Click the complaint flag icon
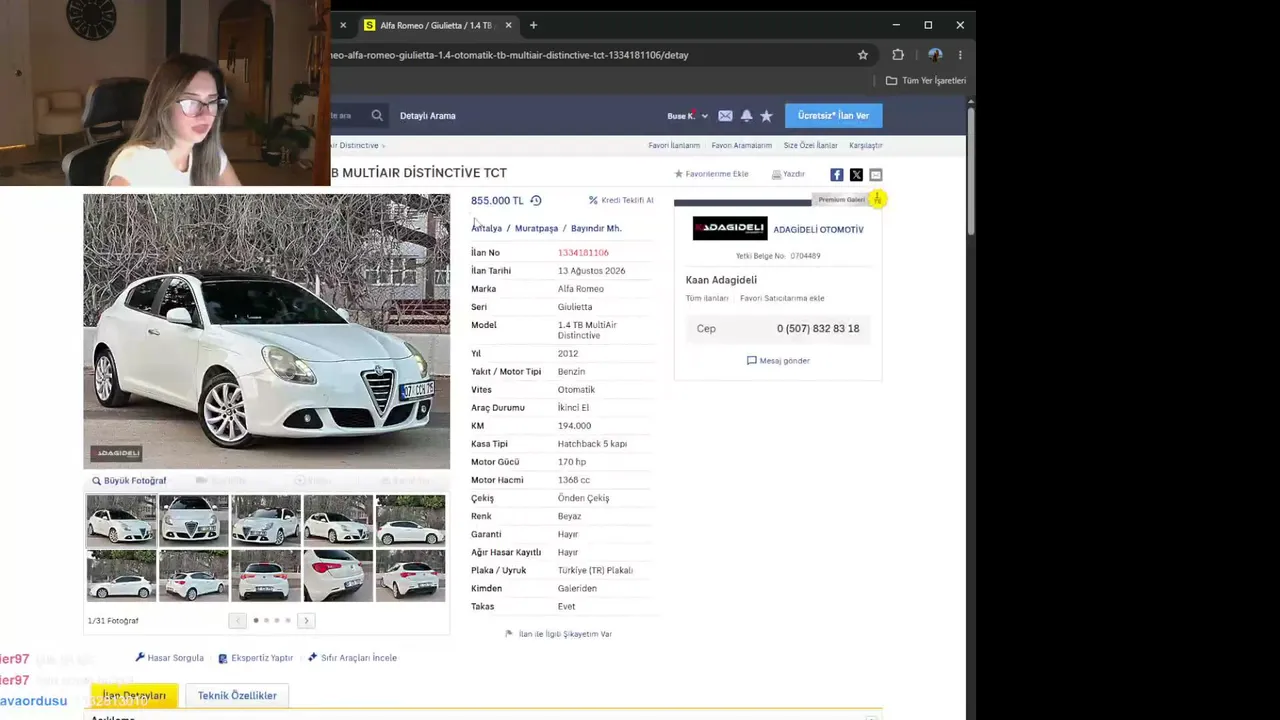 (509, 634)
